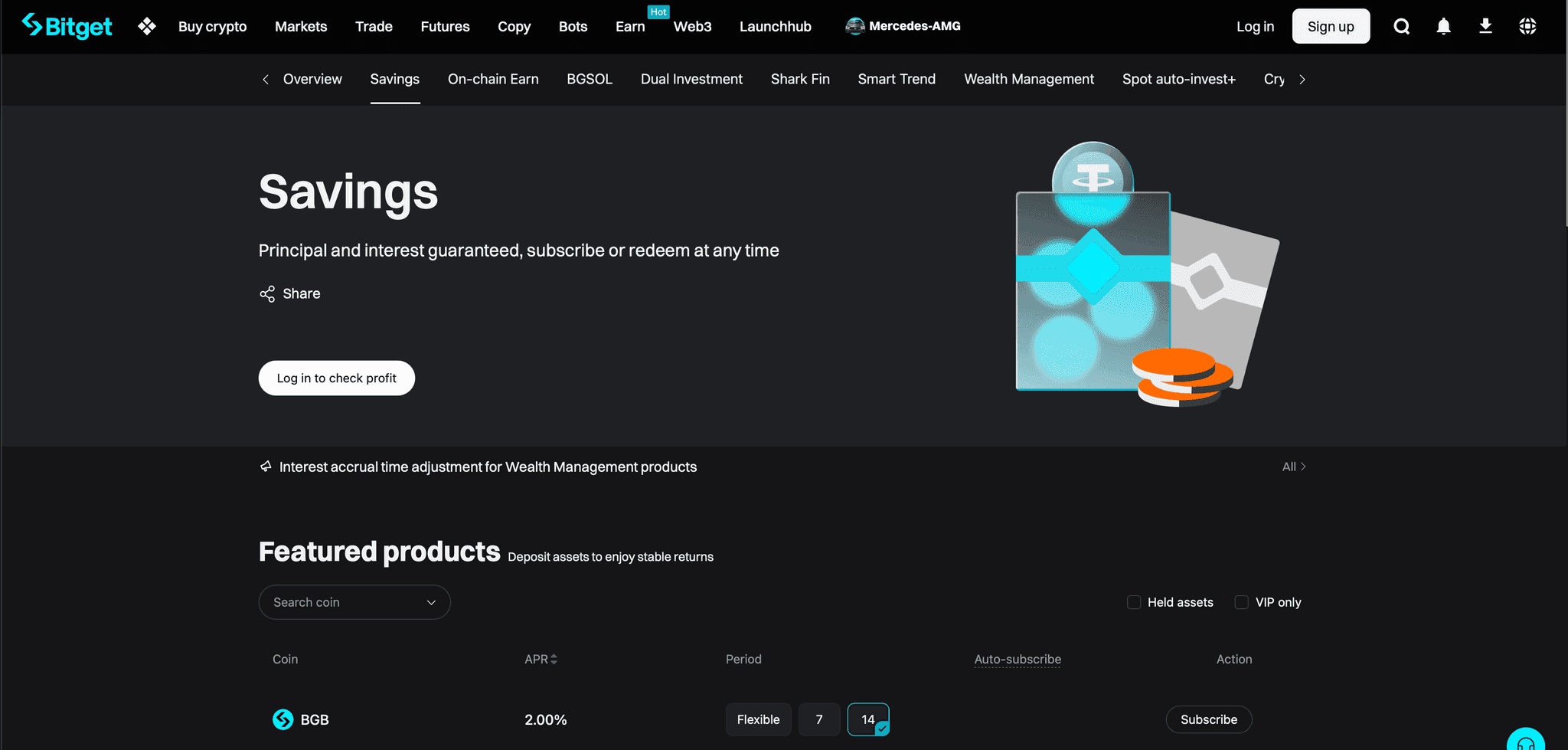Enable the VIP only checkbox
Screen dimensions: 1568x750
pos(1241,602)
